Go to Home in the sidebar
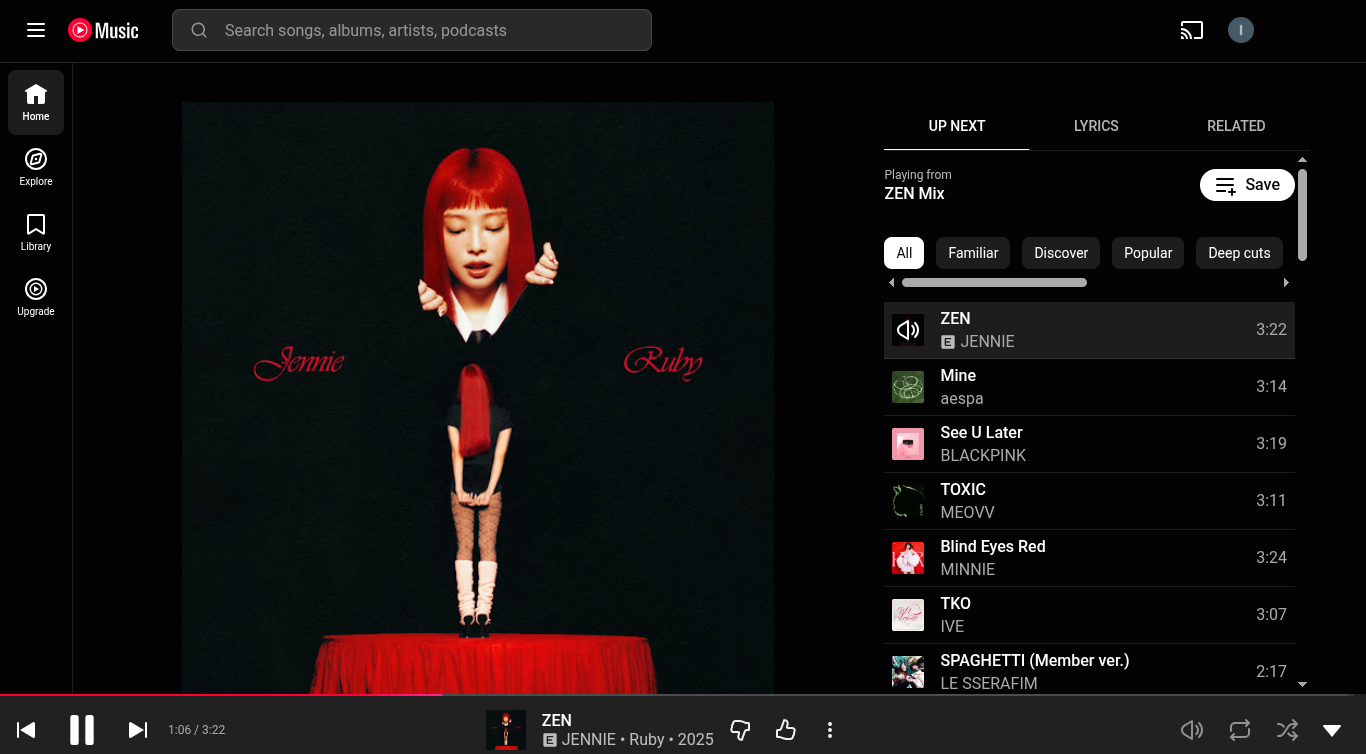 (36, 102)
